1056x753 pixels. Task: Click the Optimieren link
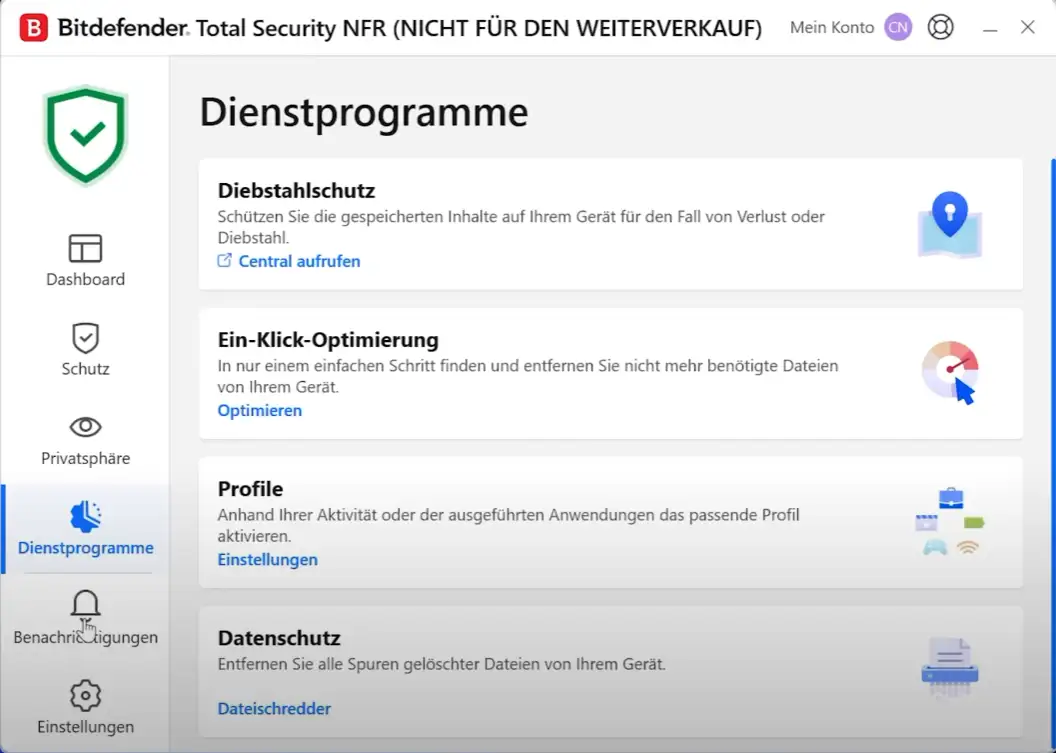click(x=260, y=410)
